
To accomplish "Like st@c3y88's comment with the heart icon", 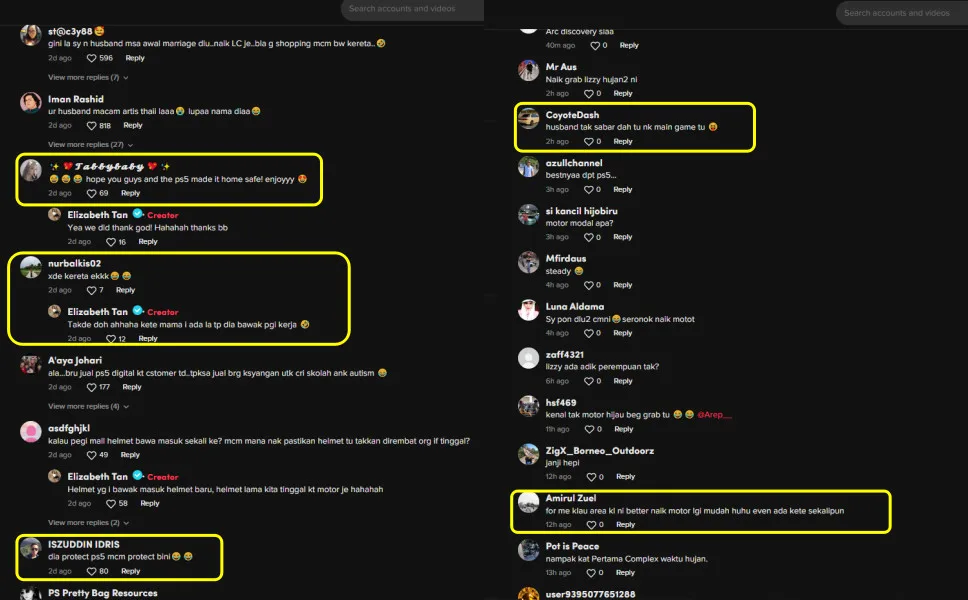I will 91,58.
